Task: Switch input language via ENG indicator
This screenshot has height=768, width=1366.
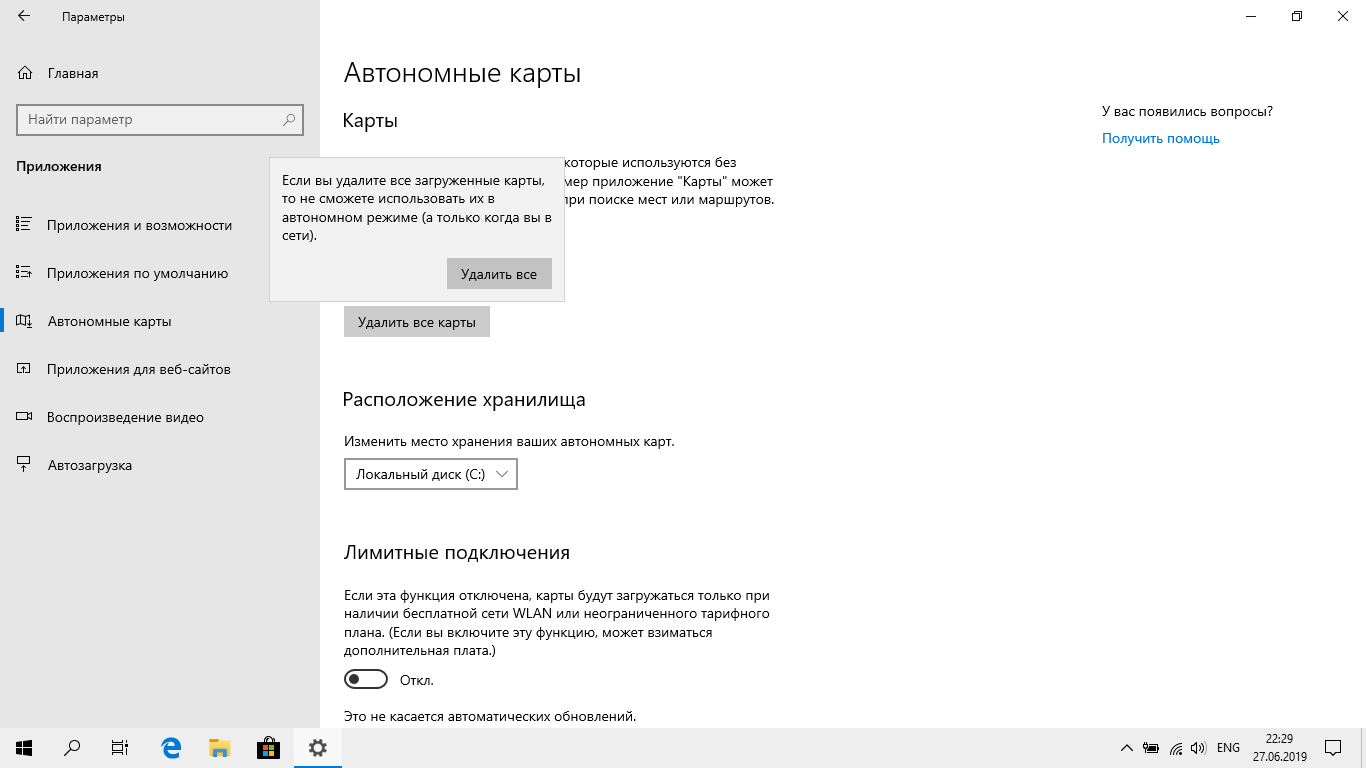Action: pyautogui.click(x=1228, y=748)
